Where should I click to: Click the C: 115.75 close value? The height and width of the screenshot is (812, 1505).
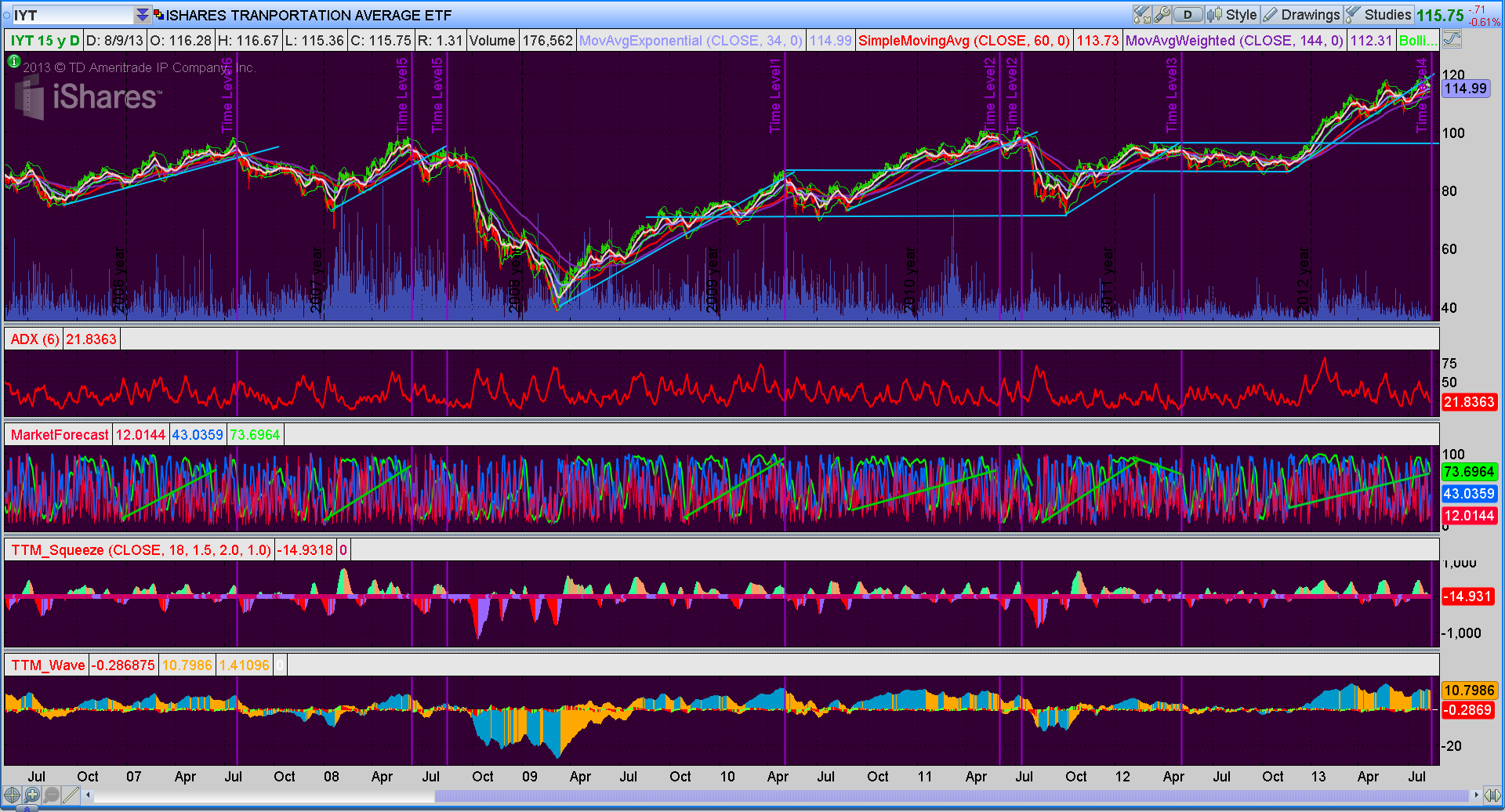tap(381, 41)
